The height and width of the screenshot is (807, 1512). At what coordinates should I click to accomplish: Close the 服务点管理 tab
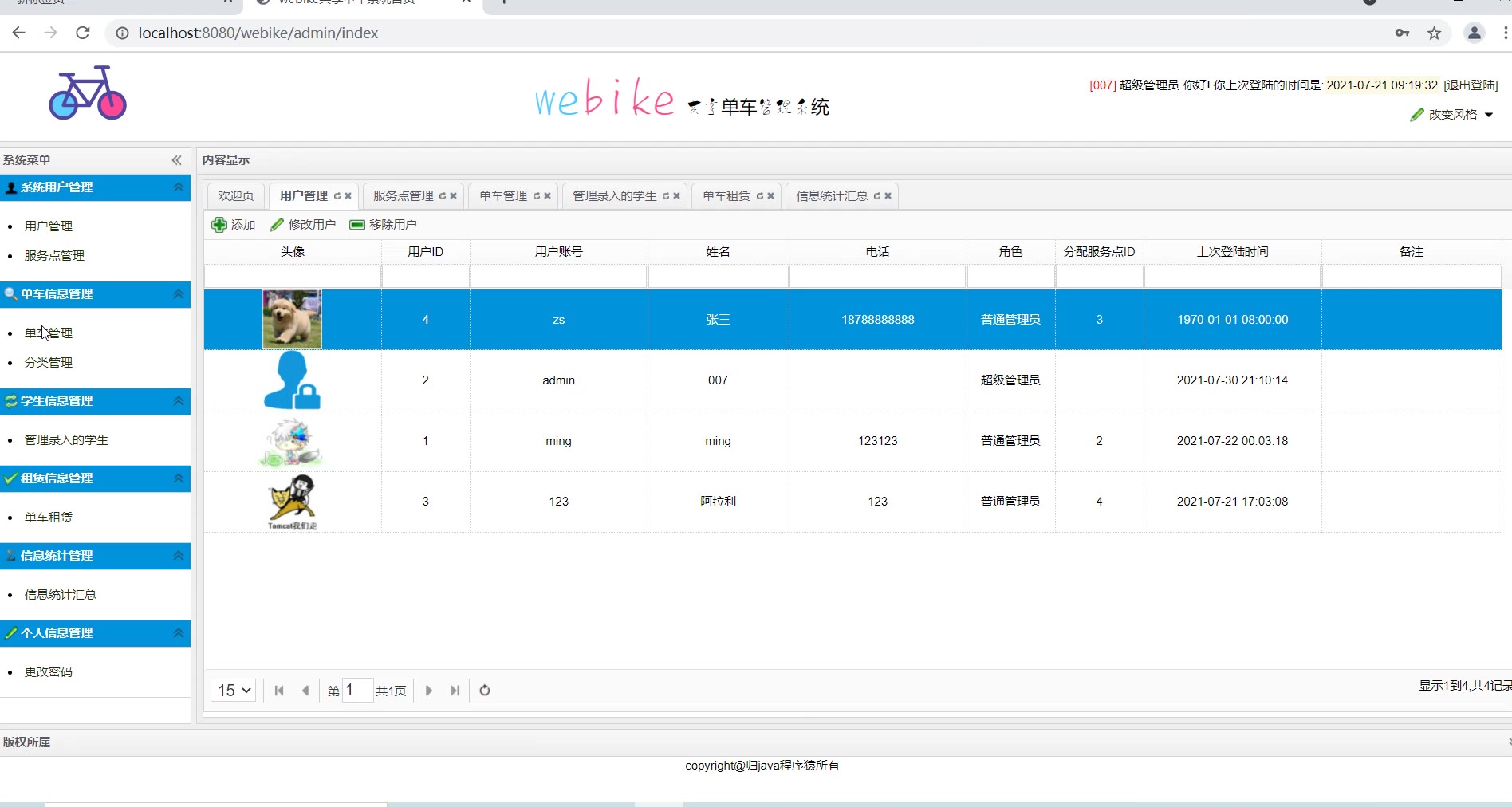click(x=454, y=196)
